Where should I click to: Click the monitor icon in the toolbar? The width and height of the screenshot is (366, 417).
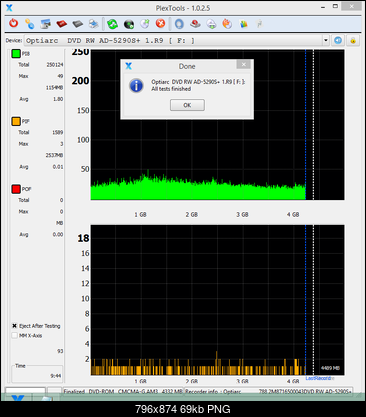(x=45, y=24)
